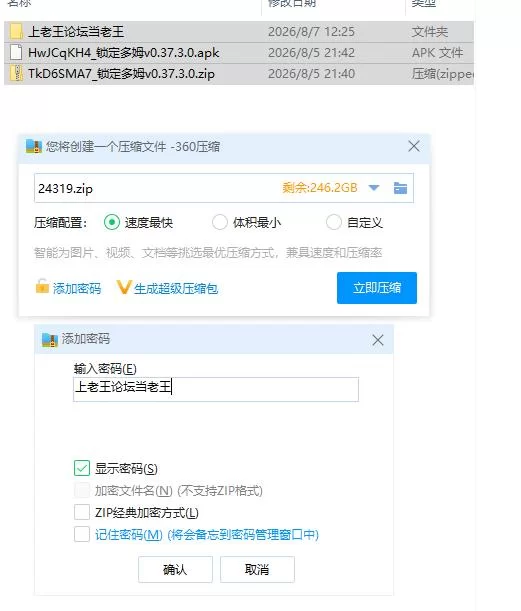Image resolution: width=521 pixels, height=611 pixels.
Task: Click the 360压缩 logo in the main dialog title
Action: click(34, 146)
